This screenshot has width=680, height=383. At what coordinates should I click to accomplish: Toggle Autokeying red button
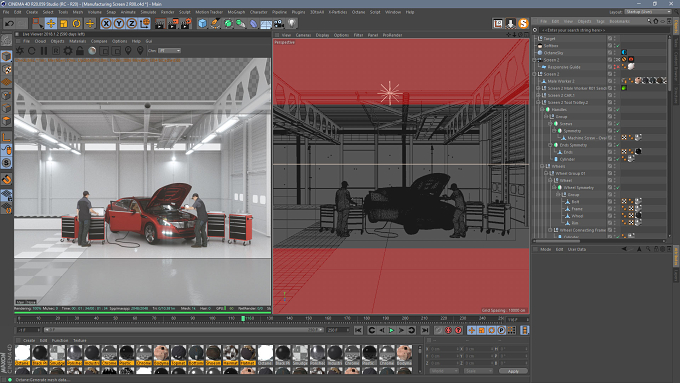pyautogui.click(x=448, y=331)
